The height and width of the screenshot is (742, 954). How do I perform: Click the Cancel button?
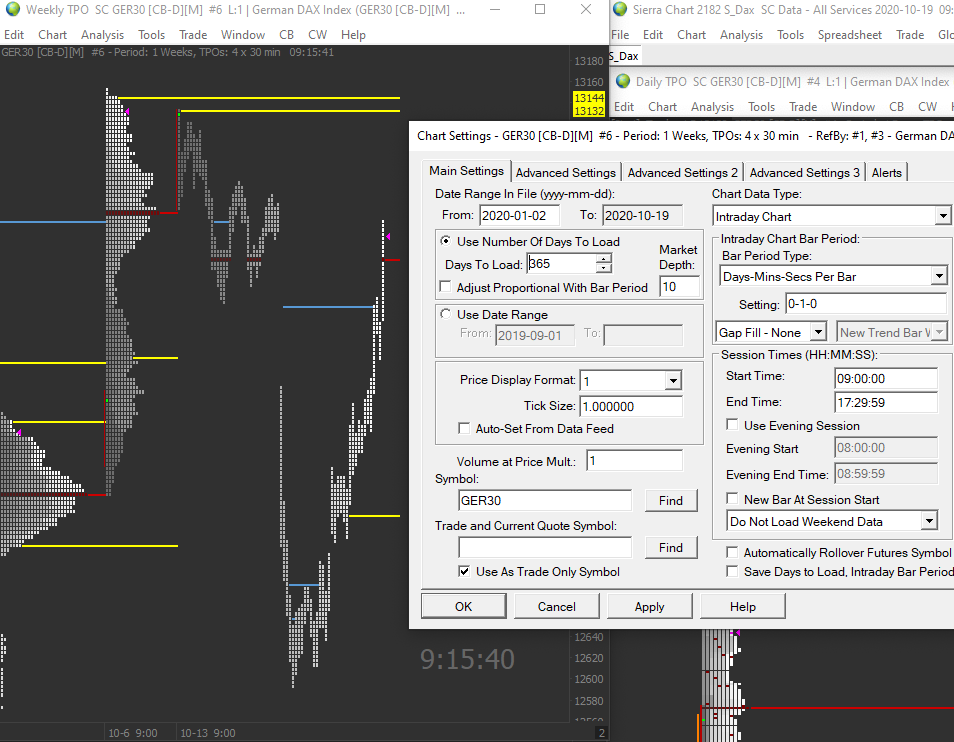[557, 606]
